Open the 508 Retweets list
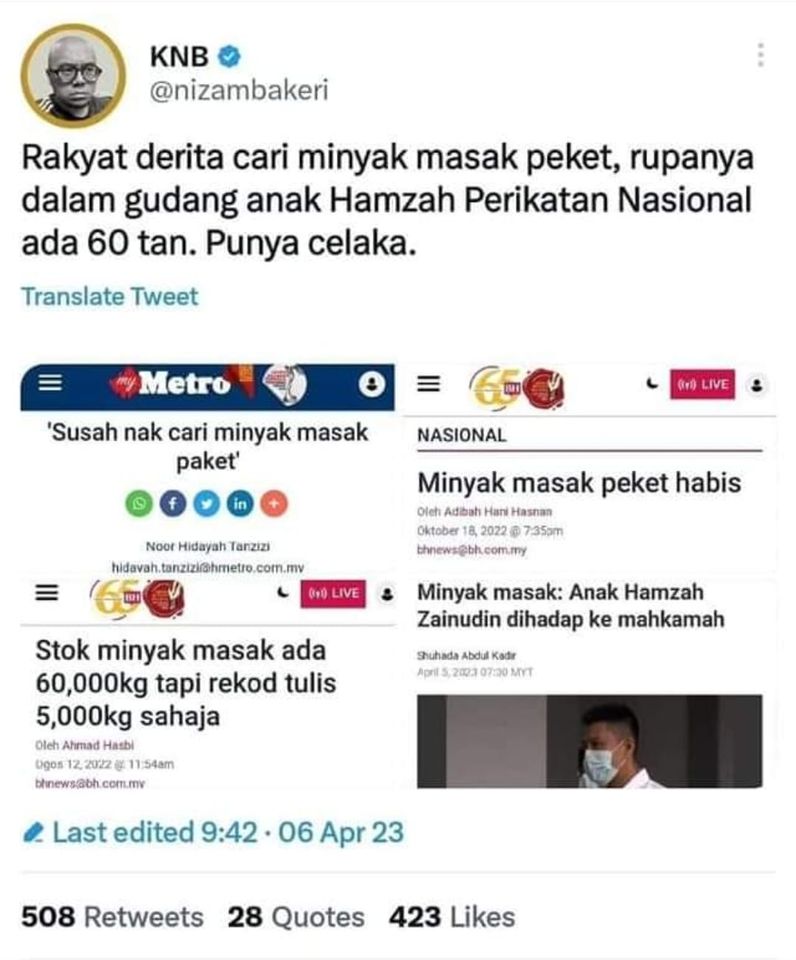Viewport: 796px width, 960px height. coord(112,917)
